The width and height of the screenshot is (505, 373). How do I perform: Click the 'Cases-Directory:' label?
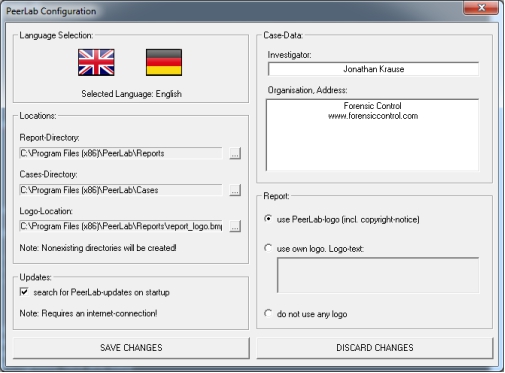48,174
